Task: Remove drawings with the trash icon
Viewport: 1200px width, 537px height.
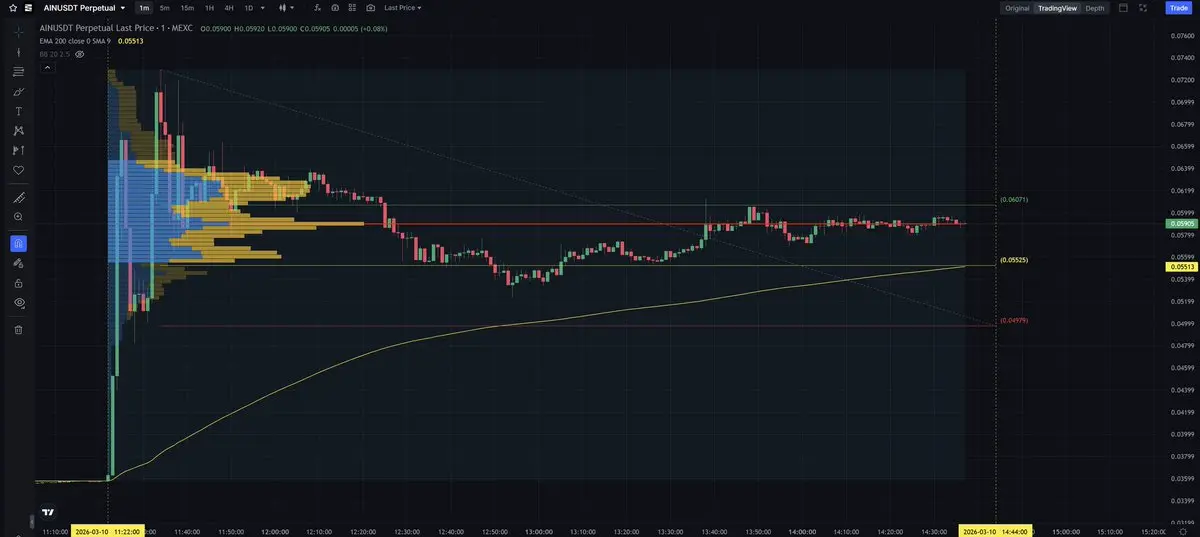Action: tap(18, 329)
